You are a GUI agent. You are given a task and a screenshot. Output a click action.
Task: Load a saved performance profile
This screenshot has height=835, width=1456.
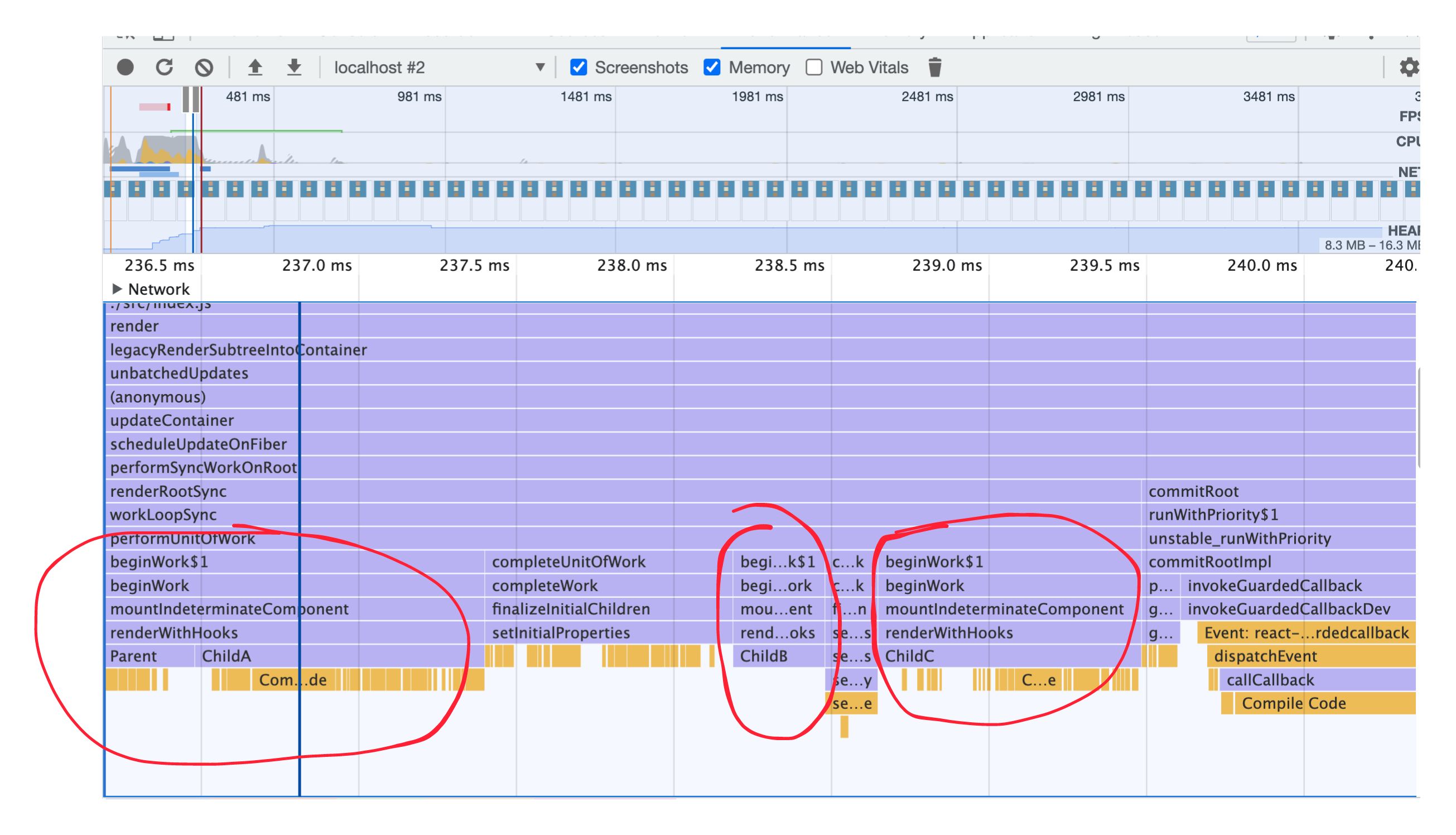[255, 67]
